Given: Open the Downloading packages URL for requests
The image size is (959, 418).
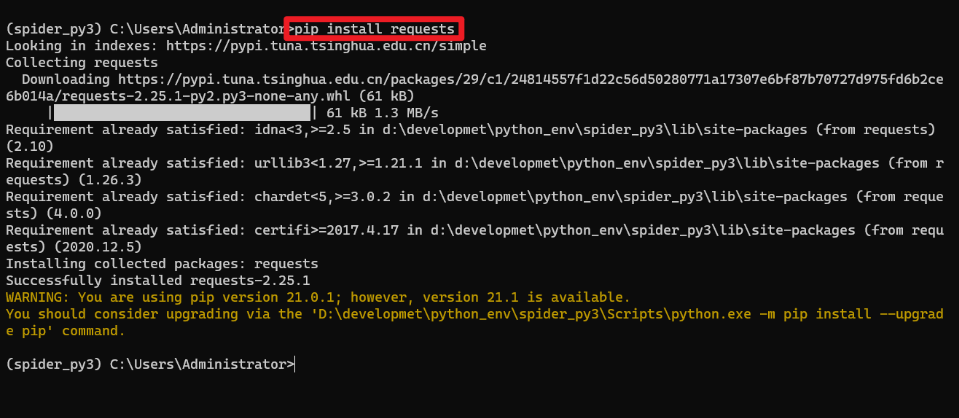Looking at the screenshot, I should click(475, 88).
